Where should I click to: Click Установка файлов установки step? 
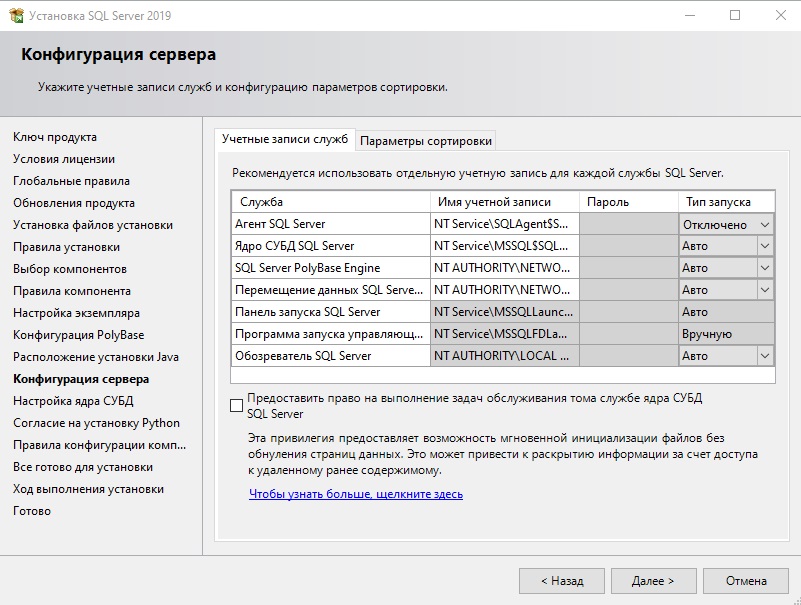tap(93, 225)
